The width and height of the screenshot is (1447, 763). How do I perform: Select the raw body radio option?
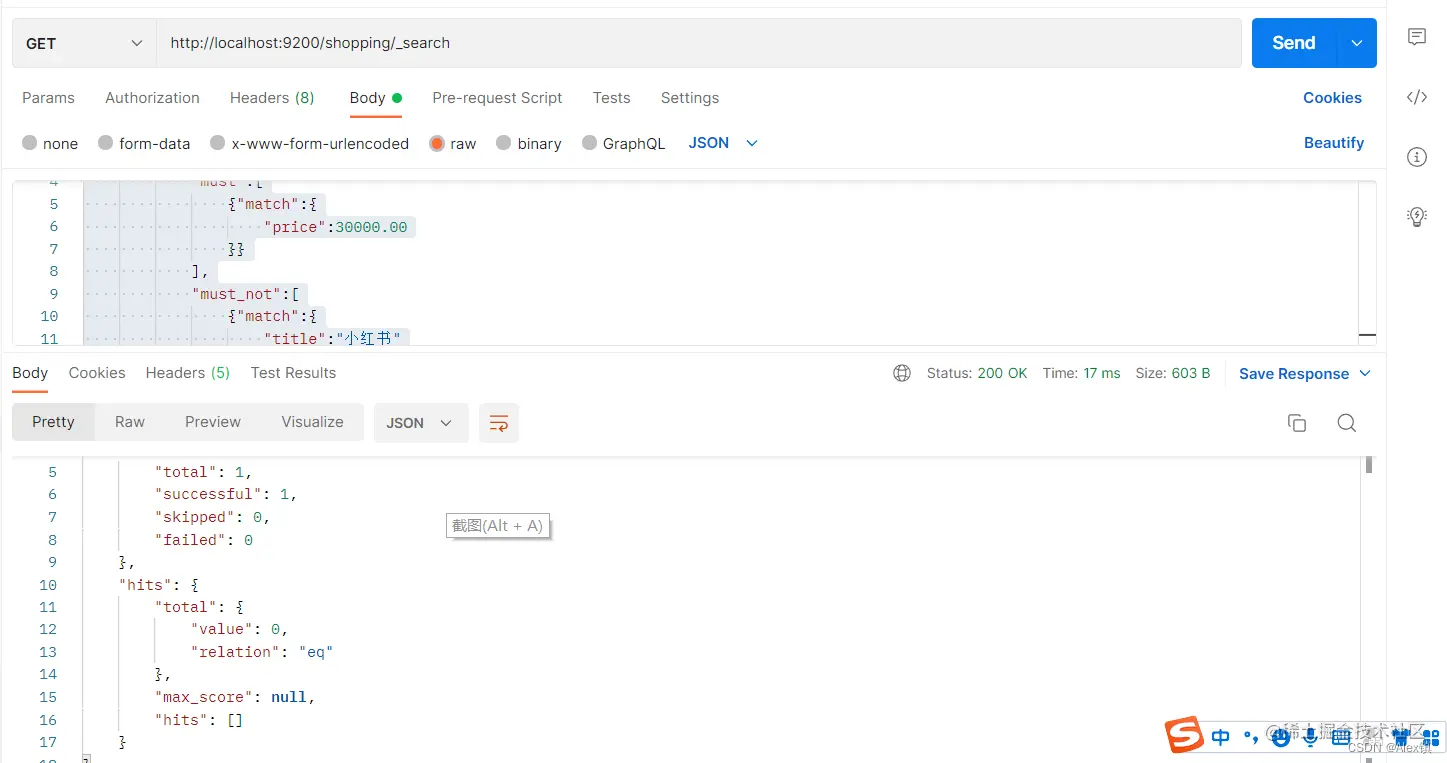[x=437, y=143]
